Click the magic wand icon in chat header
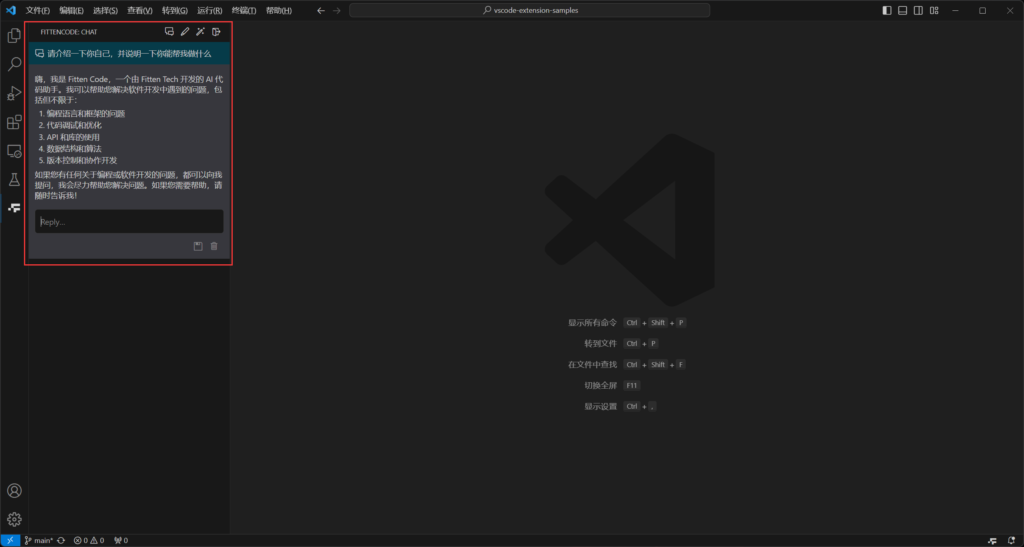Viewport: 1024px width, 547px height. [200, 32]
